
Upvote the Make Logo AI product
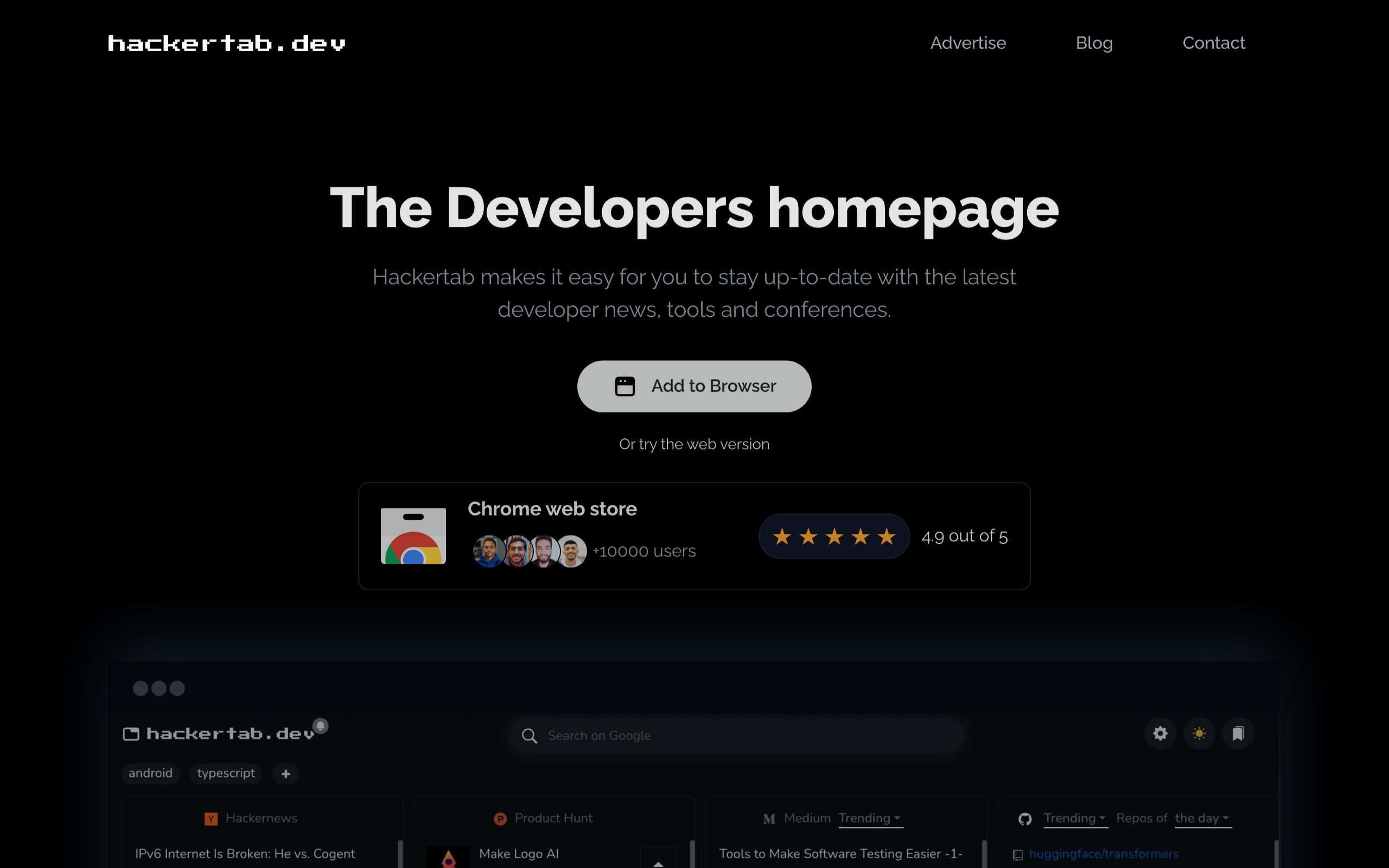[x=658, y=858]
